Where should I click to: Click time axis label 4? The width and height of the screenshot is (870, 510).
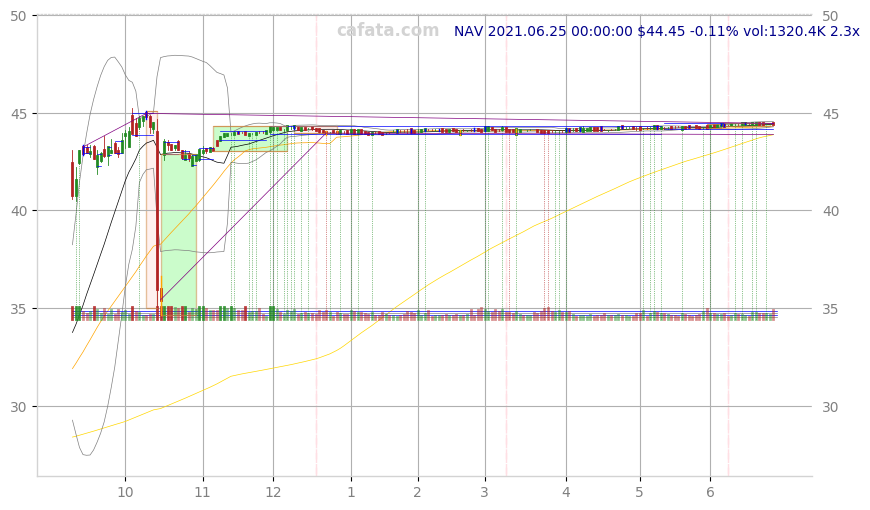coord(566,492)
